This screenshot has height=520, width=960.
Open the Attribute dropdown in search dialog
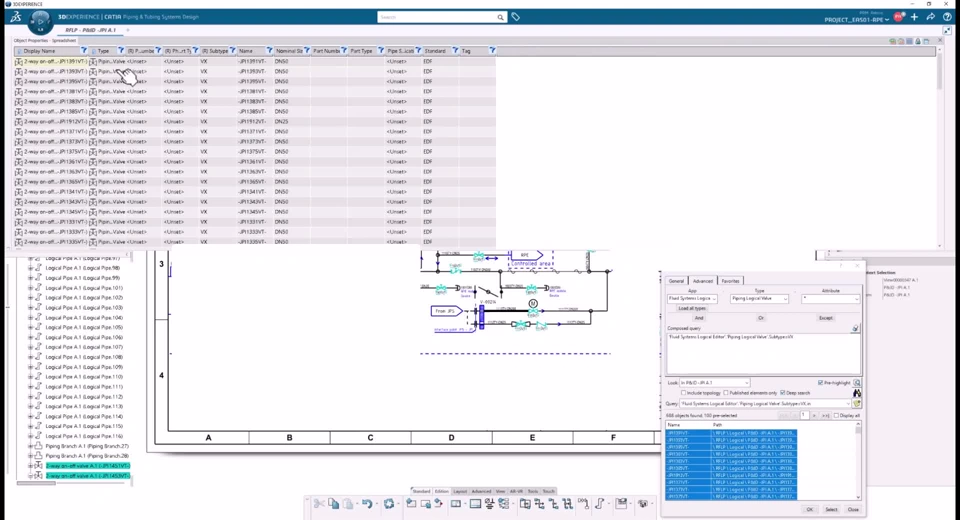(831, 299)
